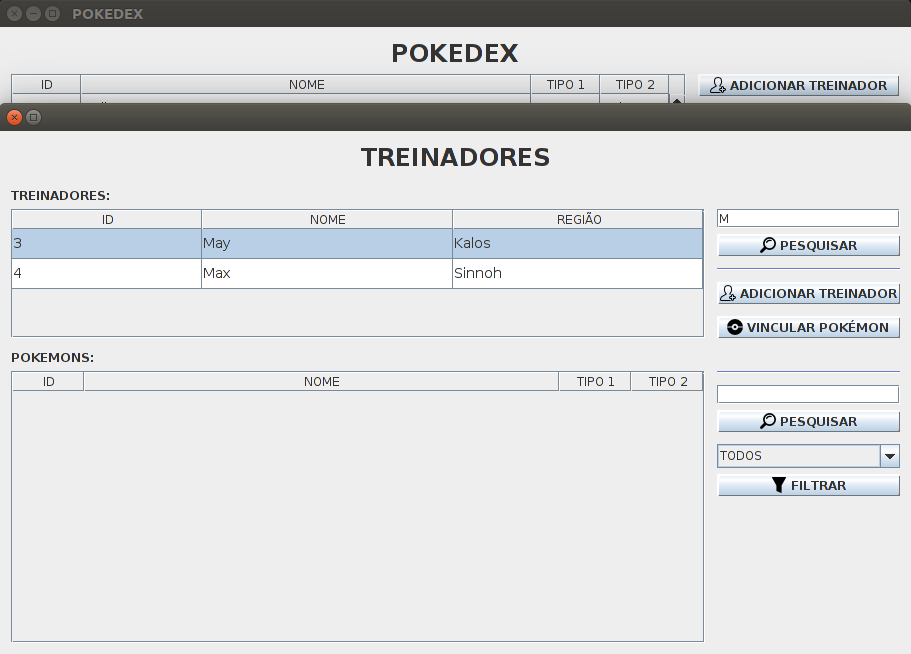911x654 pixels.
Task: Click ADICIONAR TREINADOR in the Treinadores dialog
Action: click(808, 293)
